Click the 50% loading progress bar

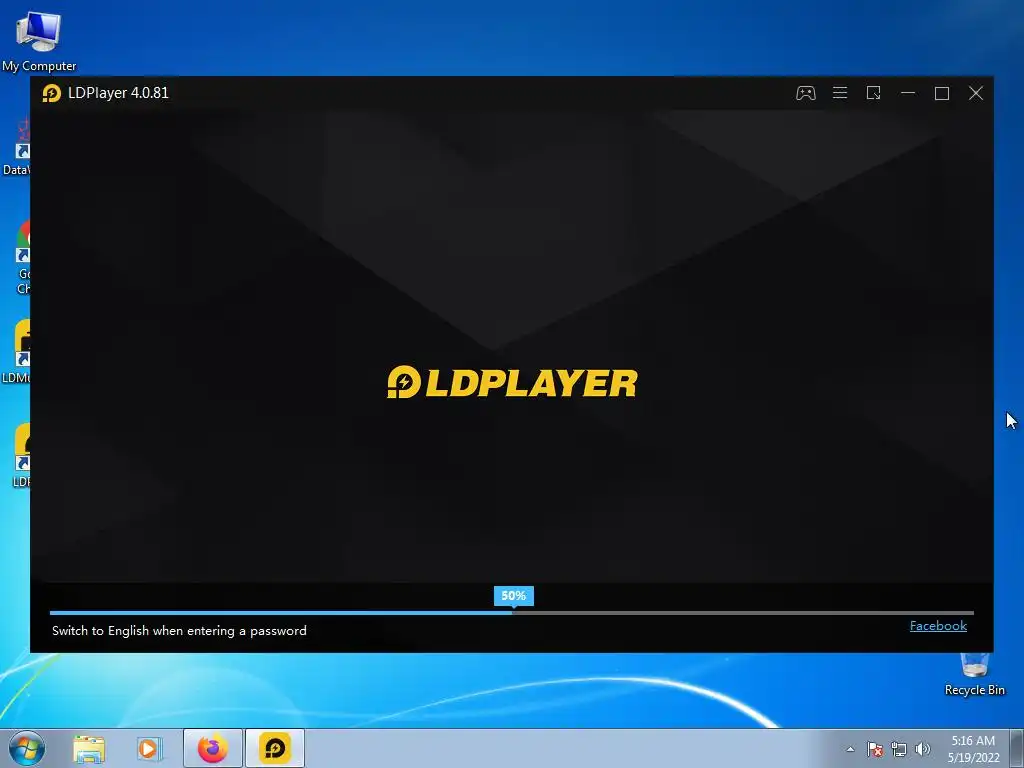click(511, 613)
